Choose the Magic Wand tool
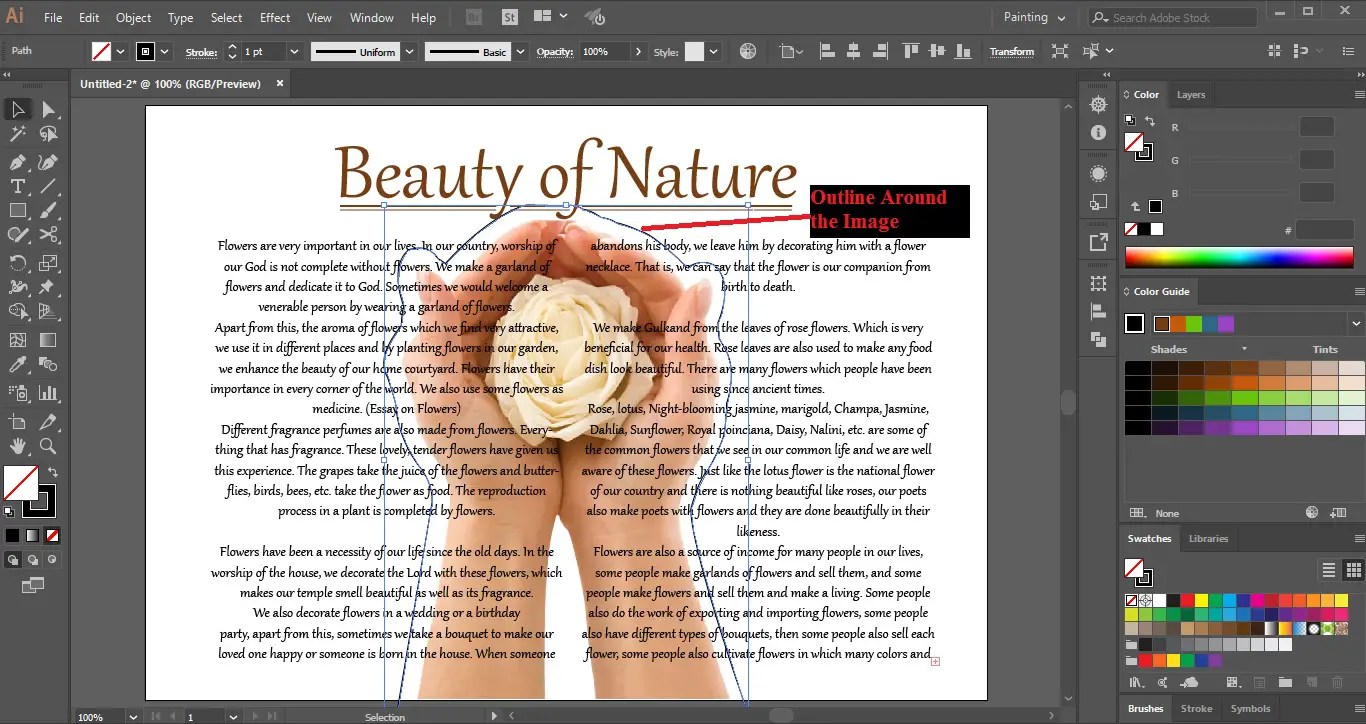The image size is (1366, 724). click(17, 134)
